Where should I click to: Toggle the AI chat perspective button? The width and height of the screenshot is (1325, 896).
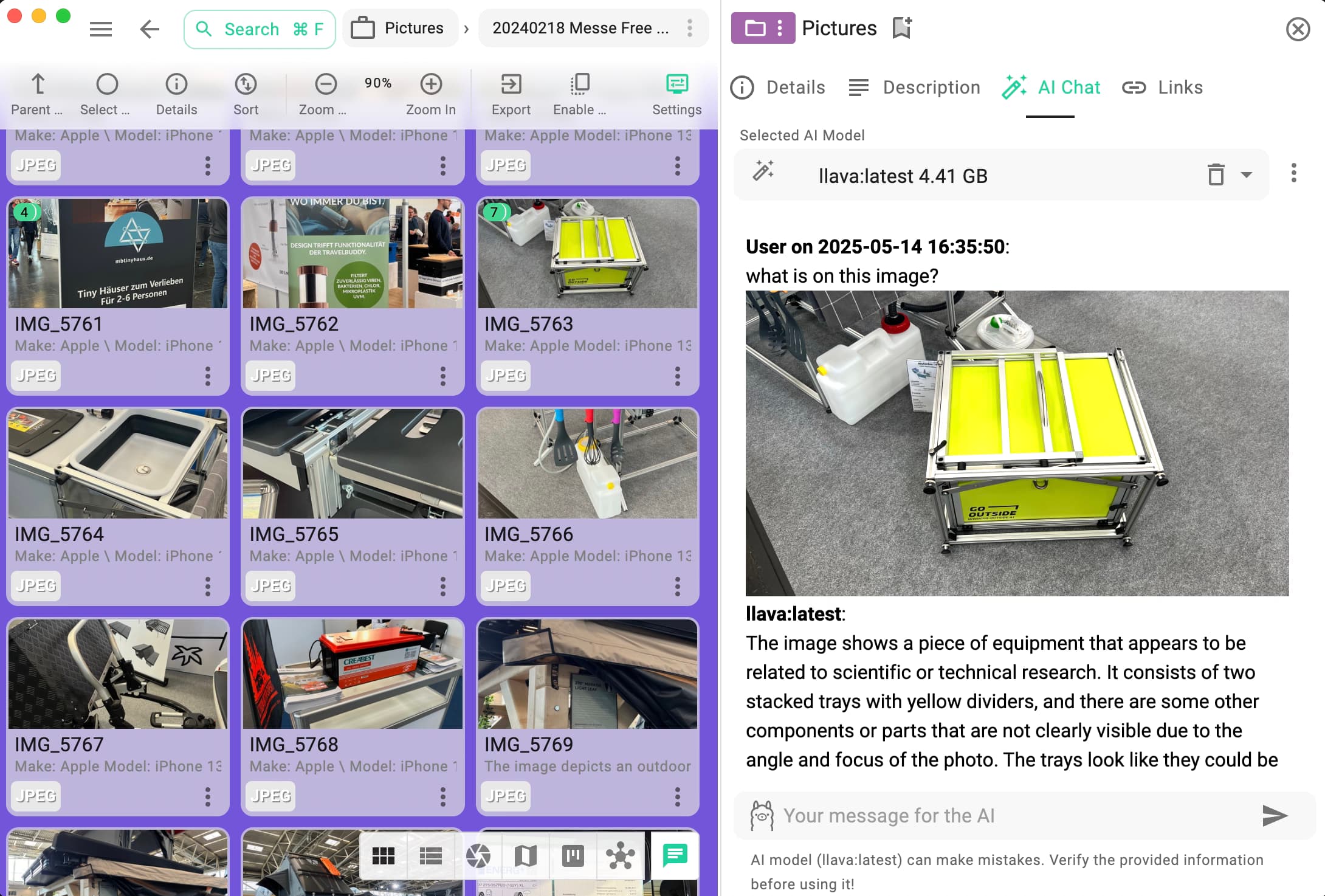pyautogui.click(x=675, y=856)
